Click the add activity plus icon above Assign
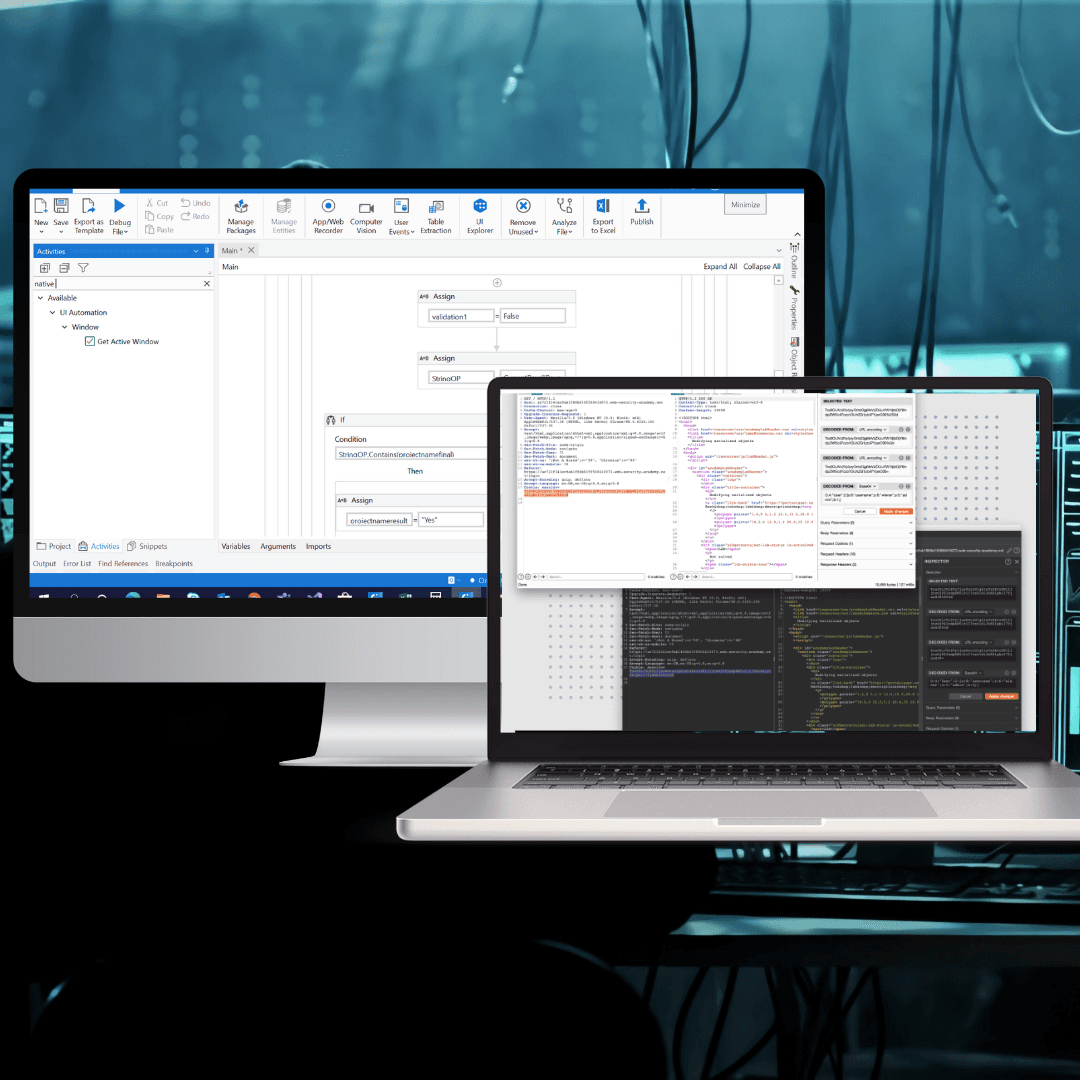The image size is (1080, 1080). (x=497, y=282)
